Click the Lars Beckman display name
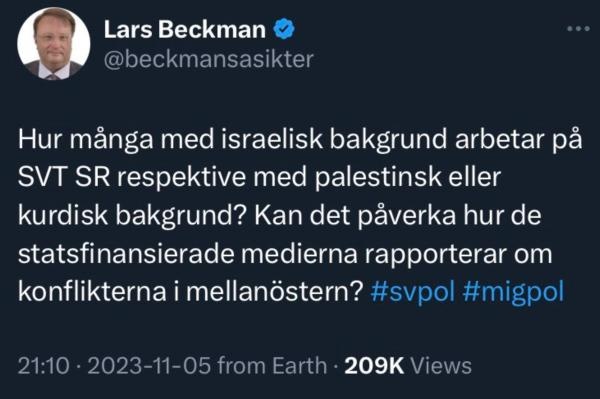This screenshot has height=399, width=600. pyautogui.click(x=185, y=29)
